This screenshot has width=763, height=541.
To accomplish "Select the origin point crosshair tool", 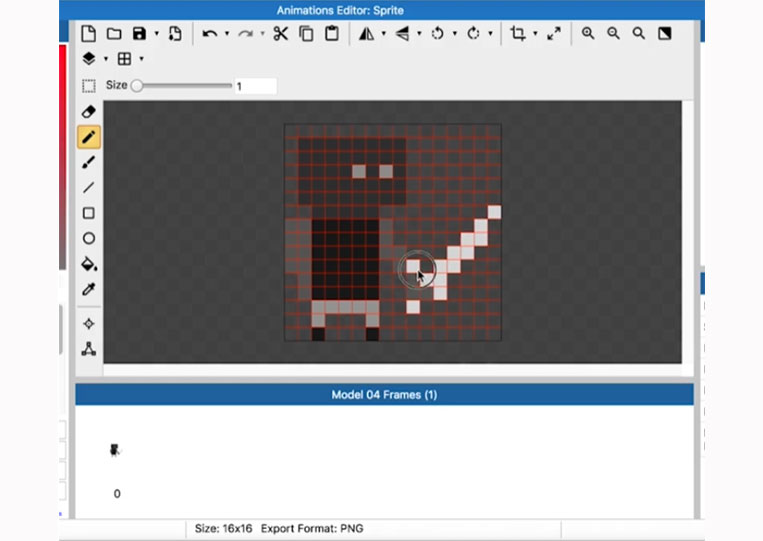I will (x=89, y=324).
